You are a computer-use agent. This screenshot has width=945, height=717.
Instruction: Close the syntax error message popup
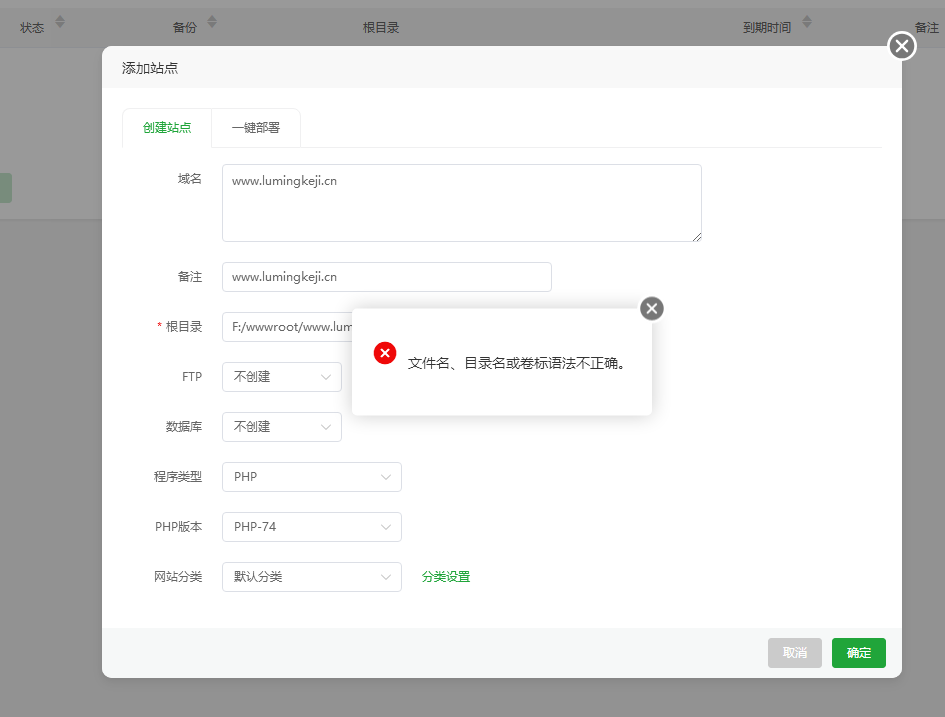651,309
